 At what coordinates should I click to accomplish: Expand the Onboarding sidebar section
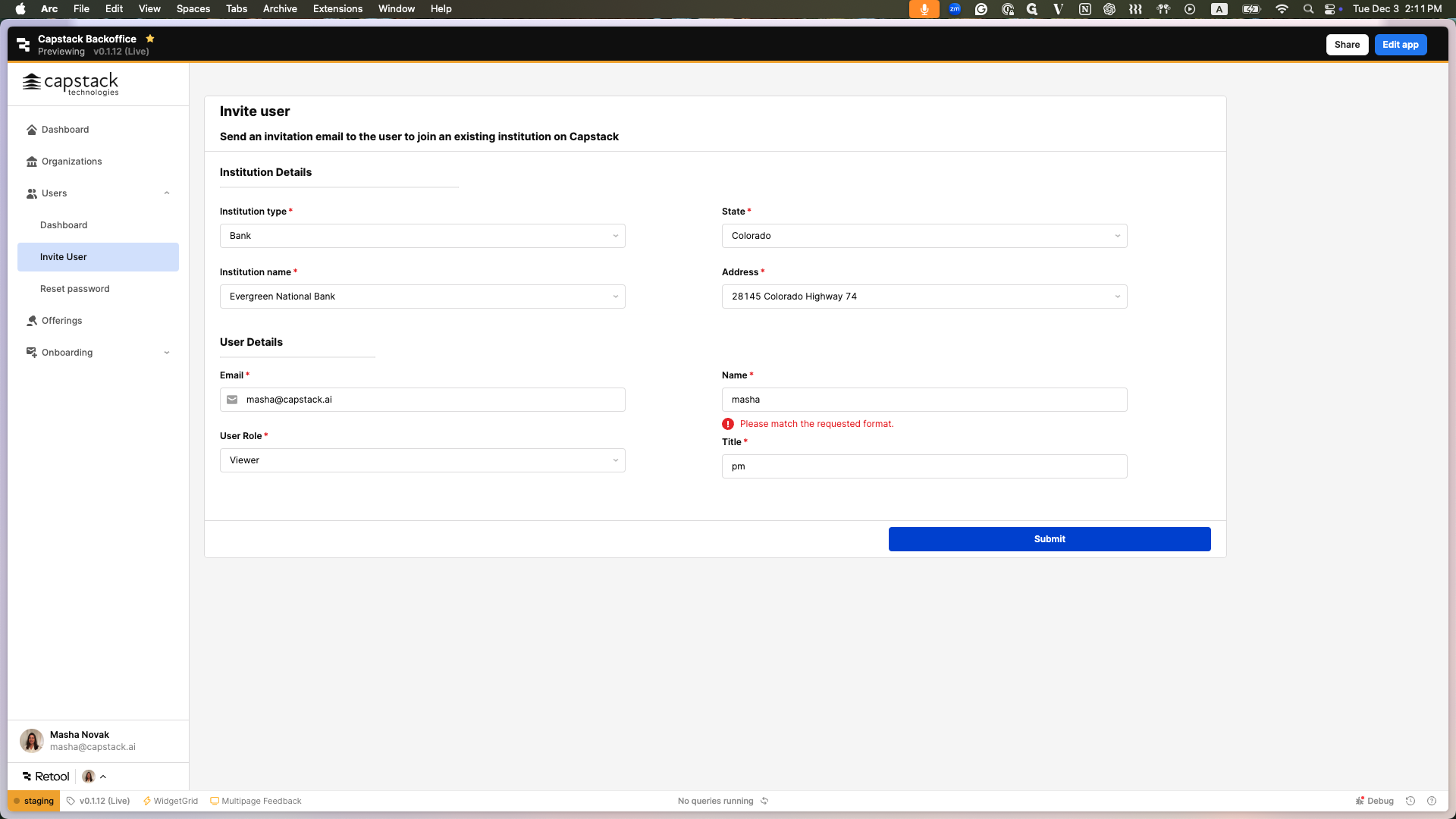click(167, 353)
